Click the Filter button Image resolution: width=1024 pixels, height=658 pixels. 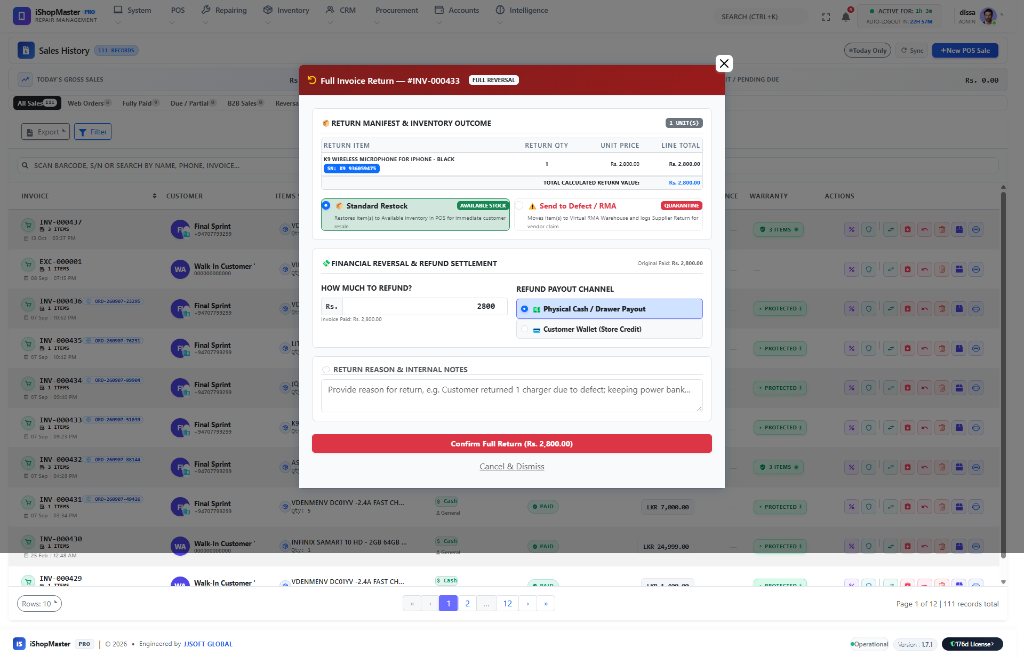(93, 132)
